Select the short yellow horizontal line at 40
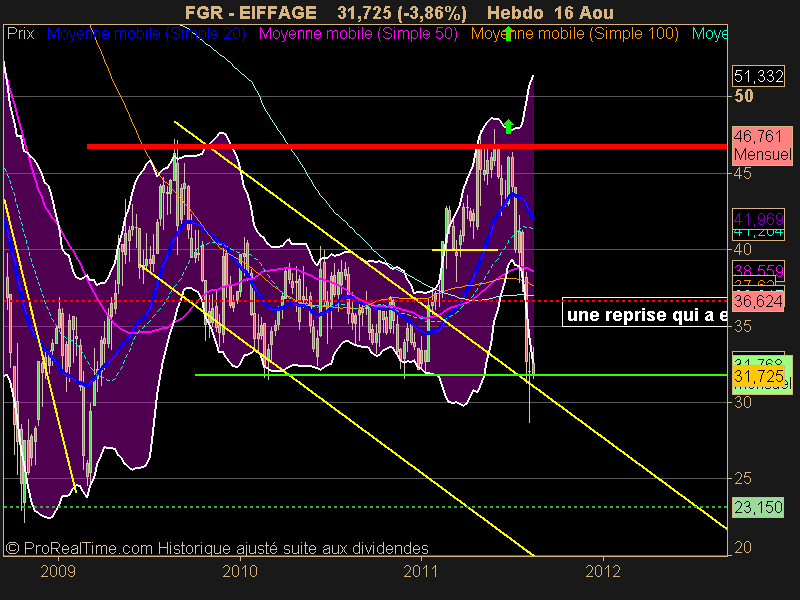This screenshot has width=800, height=600. [x=465, y=250]
